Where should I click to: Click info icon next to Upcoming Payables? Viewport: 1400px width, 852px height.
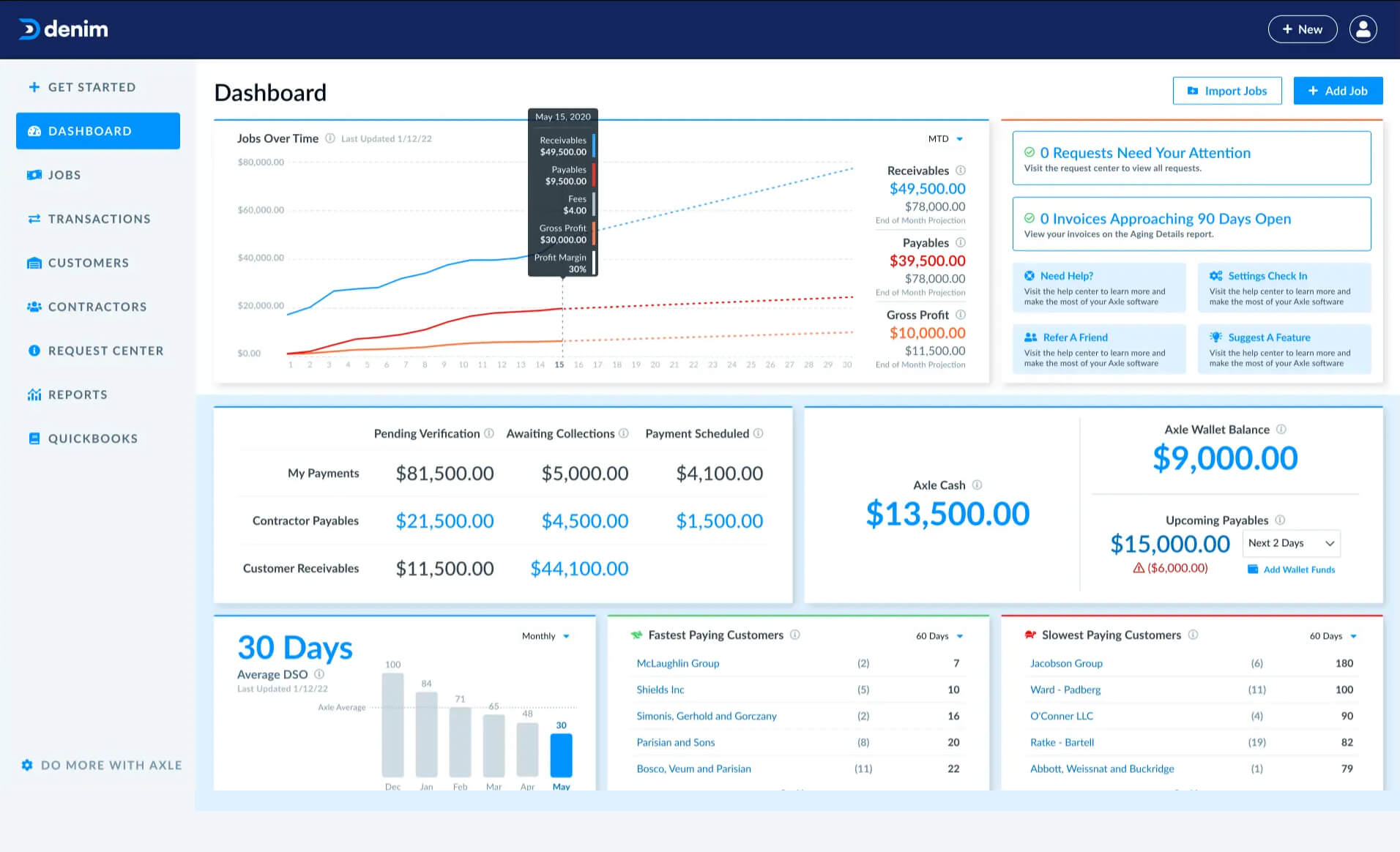1280,520
